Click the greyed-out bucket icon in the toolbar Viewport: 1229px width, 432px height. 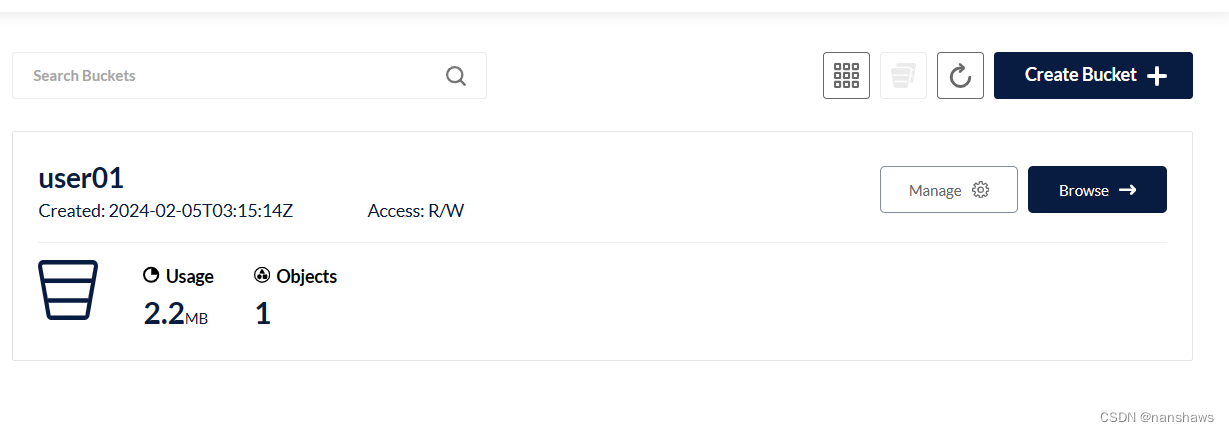coord(903,76)
